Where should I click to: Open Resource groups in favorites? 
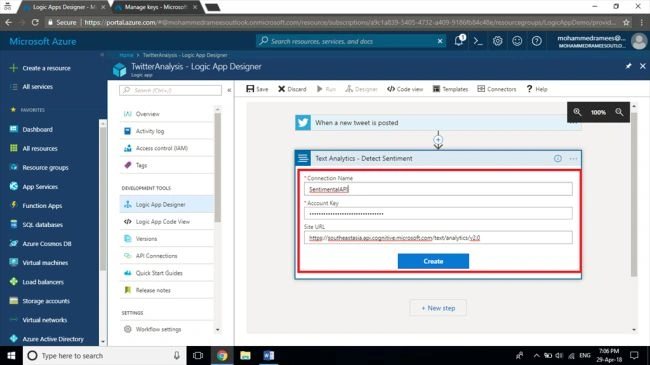[45, 168]
